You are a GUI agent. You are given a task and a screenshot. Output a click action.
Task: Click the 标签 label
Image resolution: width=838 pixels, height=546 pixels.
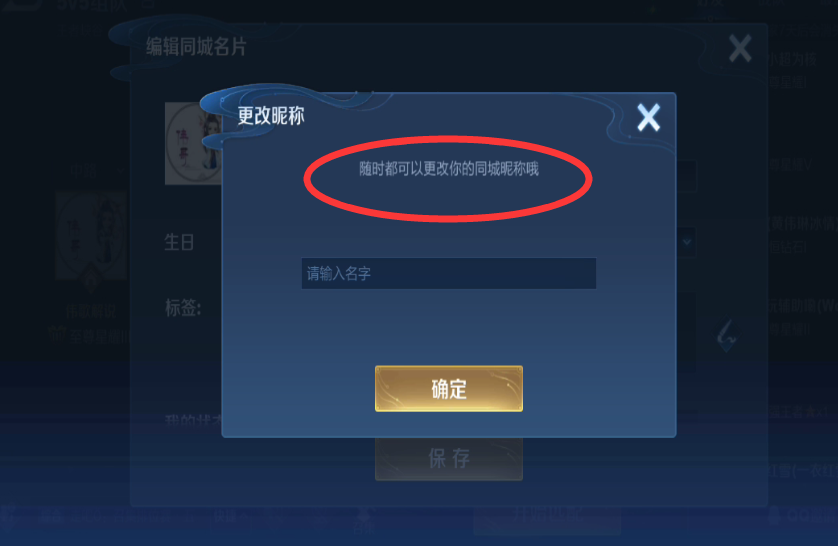[x=183, y=307]
